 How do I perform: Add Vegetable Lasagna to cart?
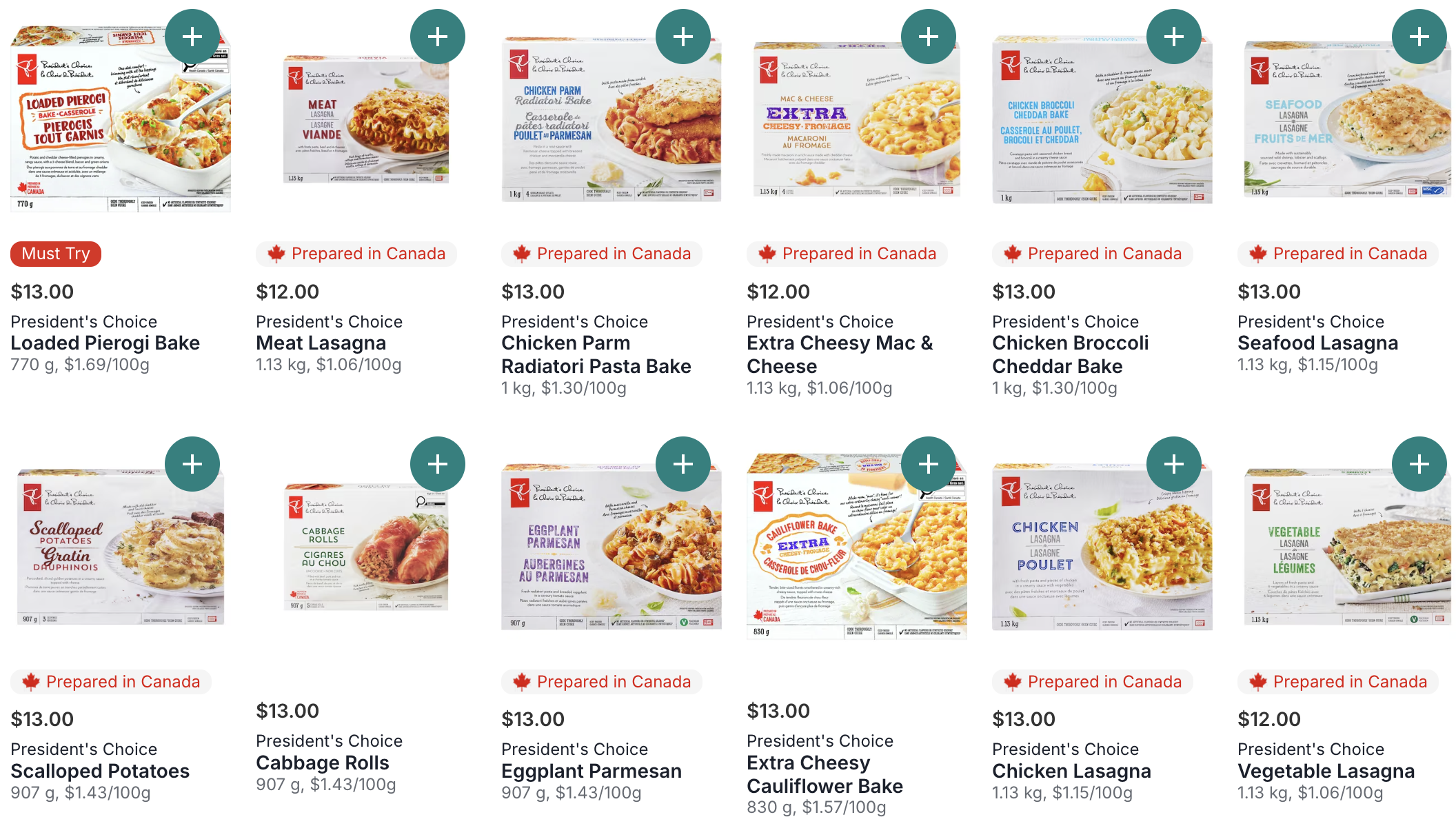(x=1419, y=464)
